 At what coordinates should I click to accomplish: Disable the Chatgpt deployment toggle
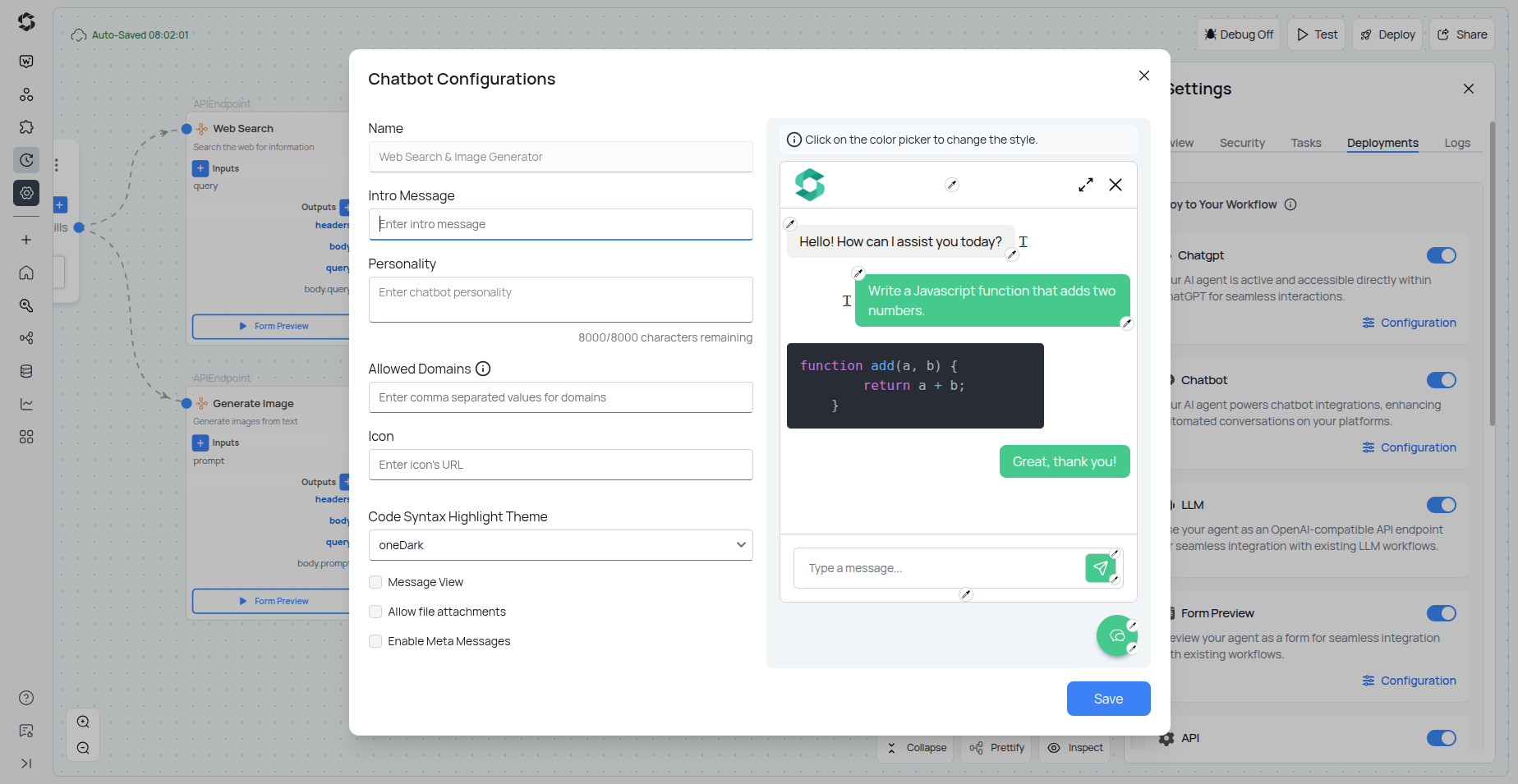[1442, 255]
